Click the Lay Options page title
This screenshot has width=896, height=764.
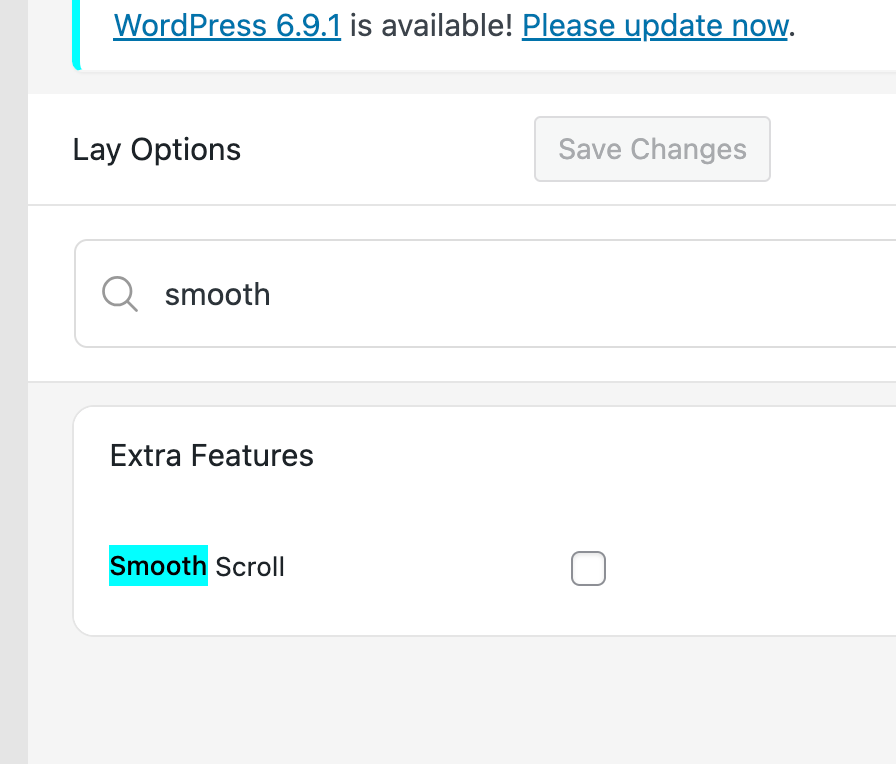156,149
